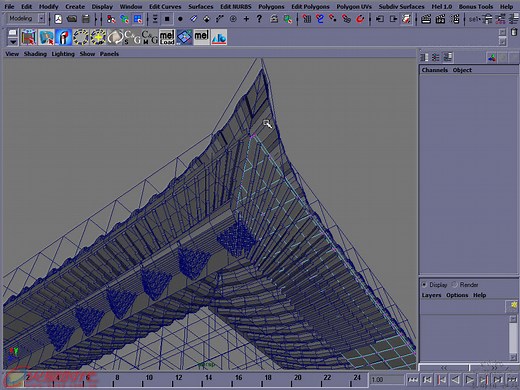Click the plain mel shelf button
Viewport: 520px width, 390px height.
click(202, 37)
